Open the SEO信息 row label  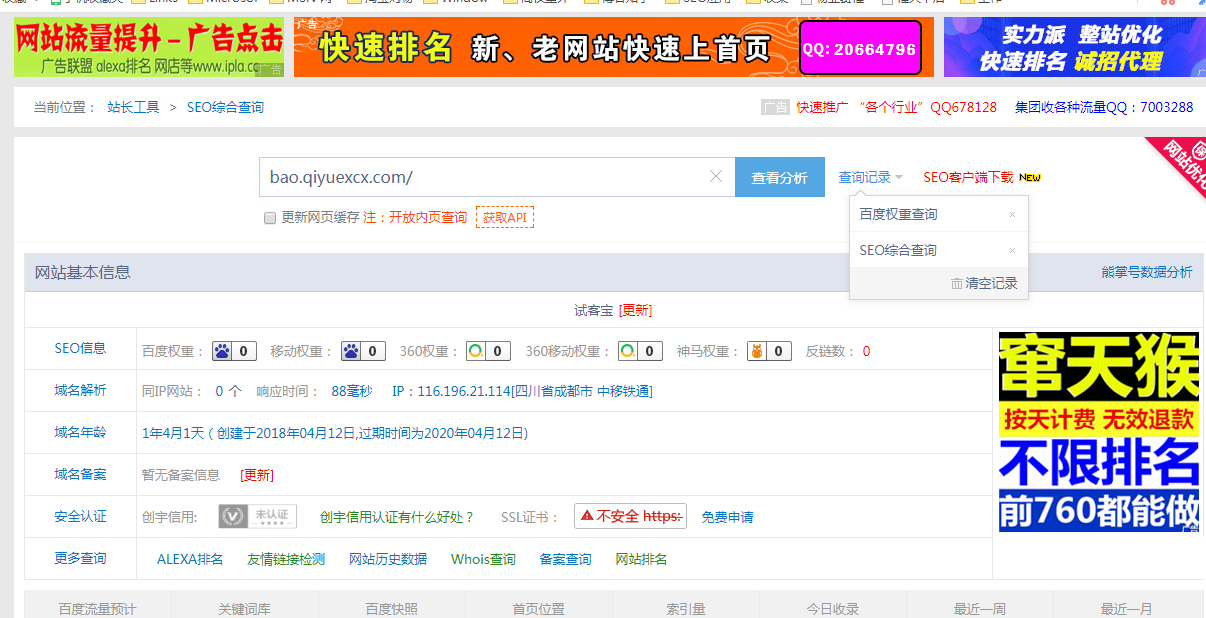[80, 349]
